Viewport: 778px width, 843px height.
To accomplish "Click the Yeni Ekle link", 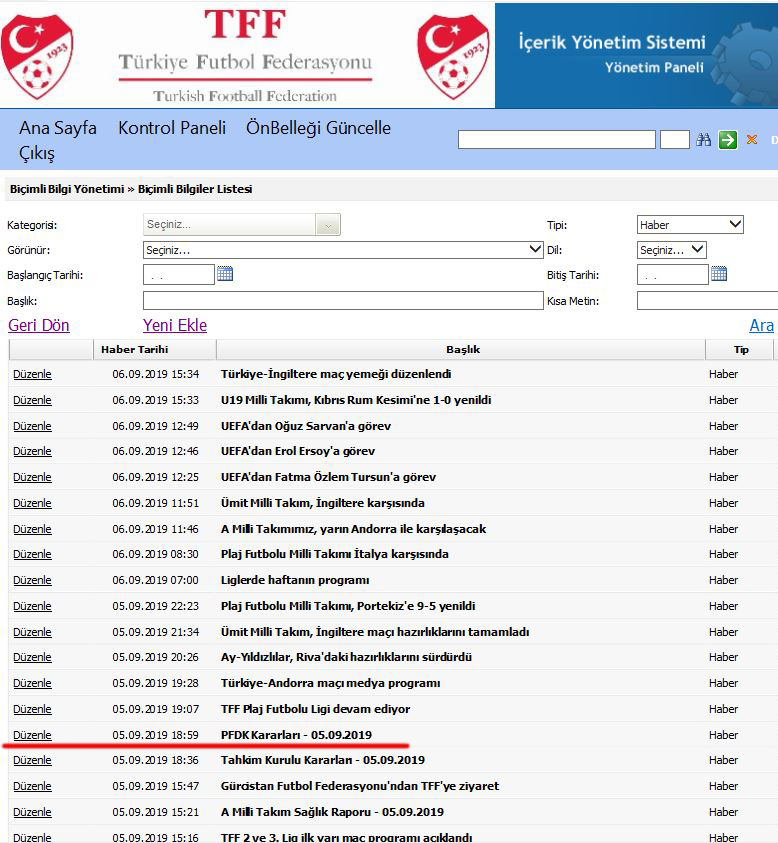I will pos(175,325).
